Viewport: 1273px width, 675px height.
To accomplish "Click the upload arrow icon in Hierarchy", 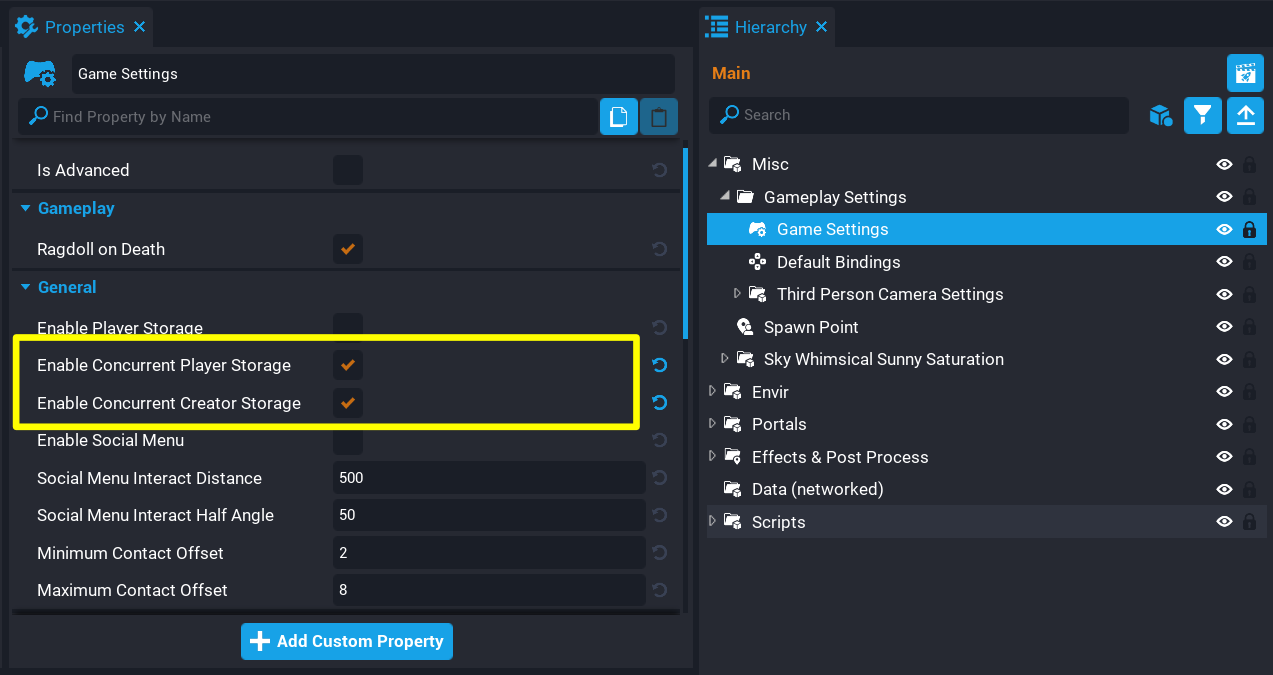I will pos(1245,115).
